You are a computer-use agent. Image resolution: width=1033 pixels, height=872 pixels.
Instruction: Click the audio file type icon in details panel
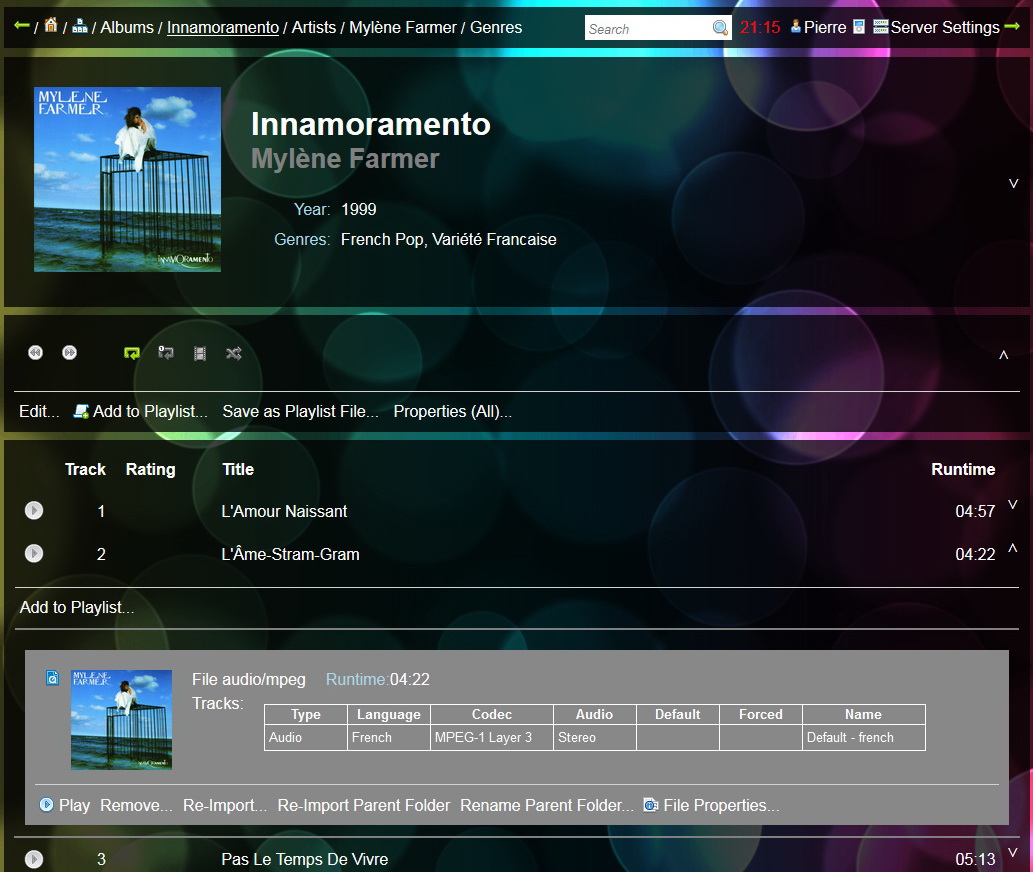point(52,678)
